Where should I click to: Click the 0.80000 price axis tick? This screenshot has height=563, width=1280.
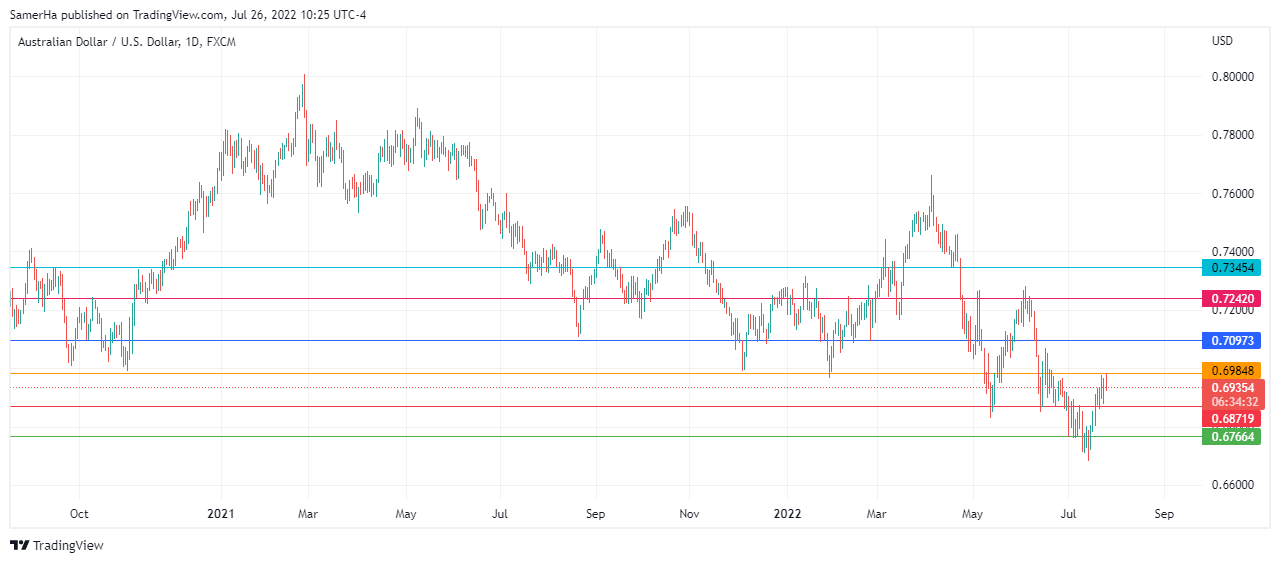[x=1232, y=76]
